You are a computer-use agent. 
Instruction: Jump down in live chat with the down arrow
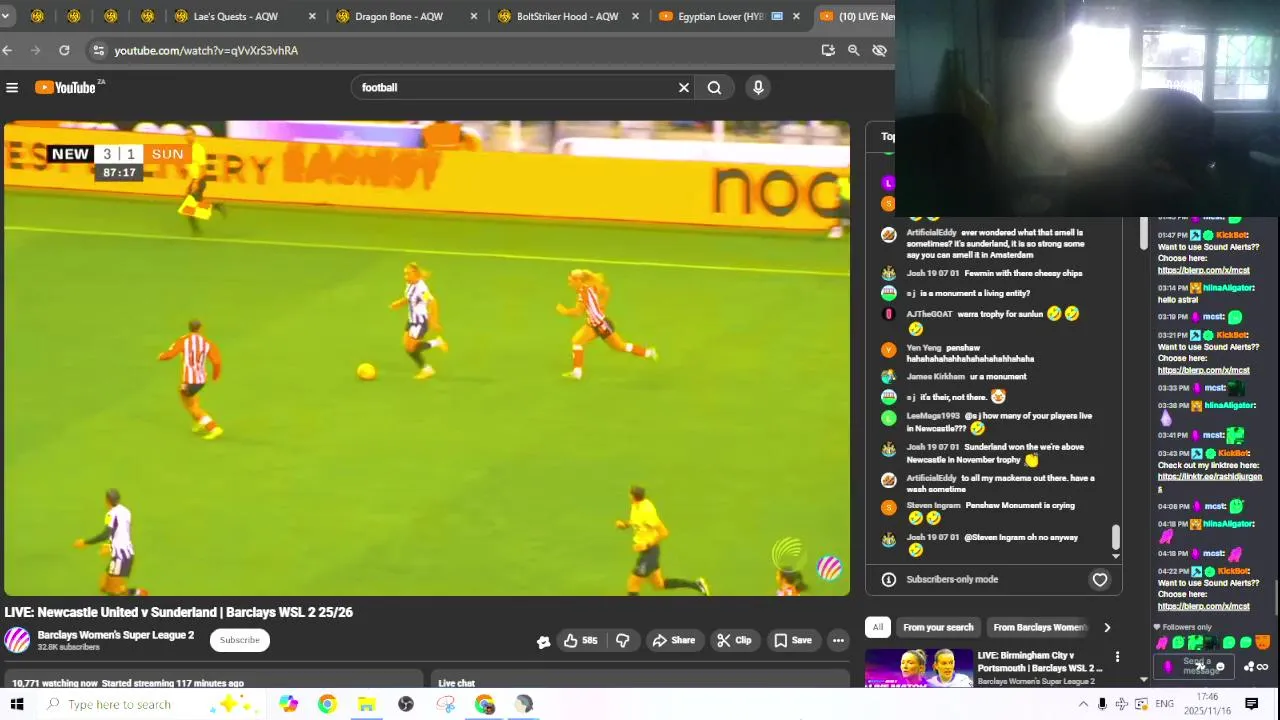point(1116,556)
